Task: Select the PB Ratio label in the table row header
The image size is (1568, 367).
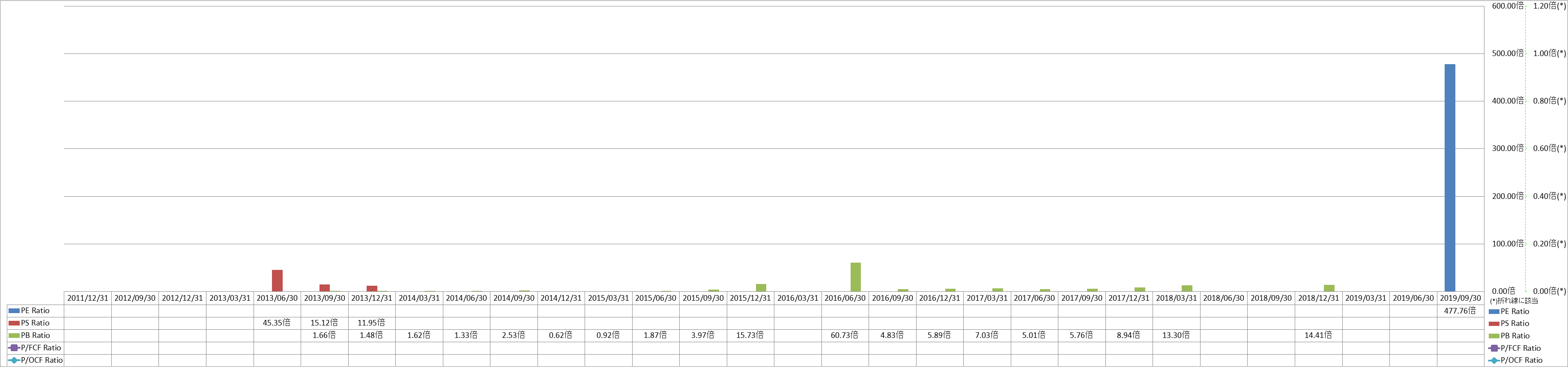Action: pyautogui.click(x=35, y=335)
